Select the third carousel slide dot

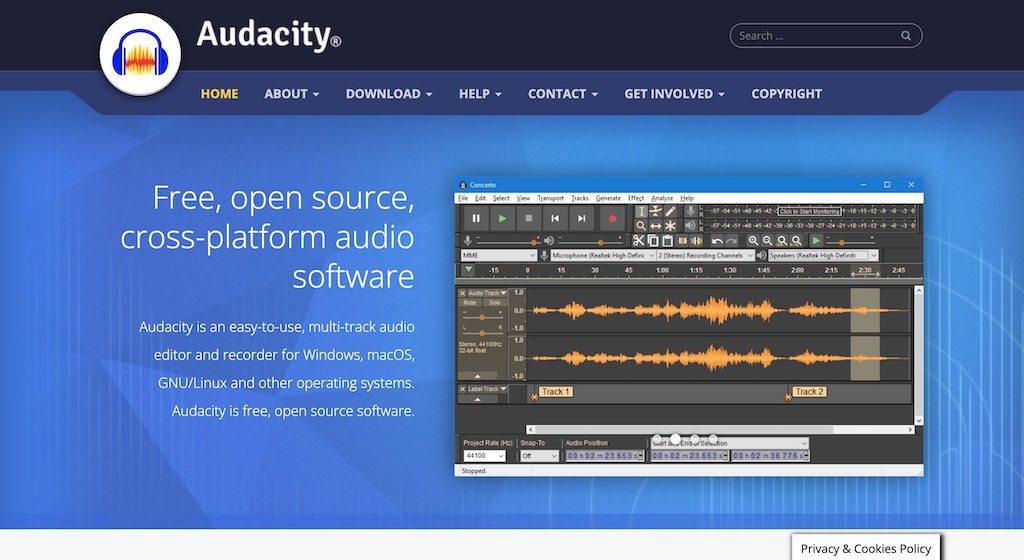pyautogui.click(x=694, y=439)
